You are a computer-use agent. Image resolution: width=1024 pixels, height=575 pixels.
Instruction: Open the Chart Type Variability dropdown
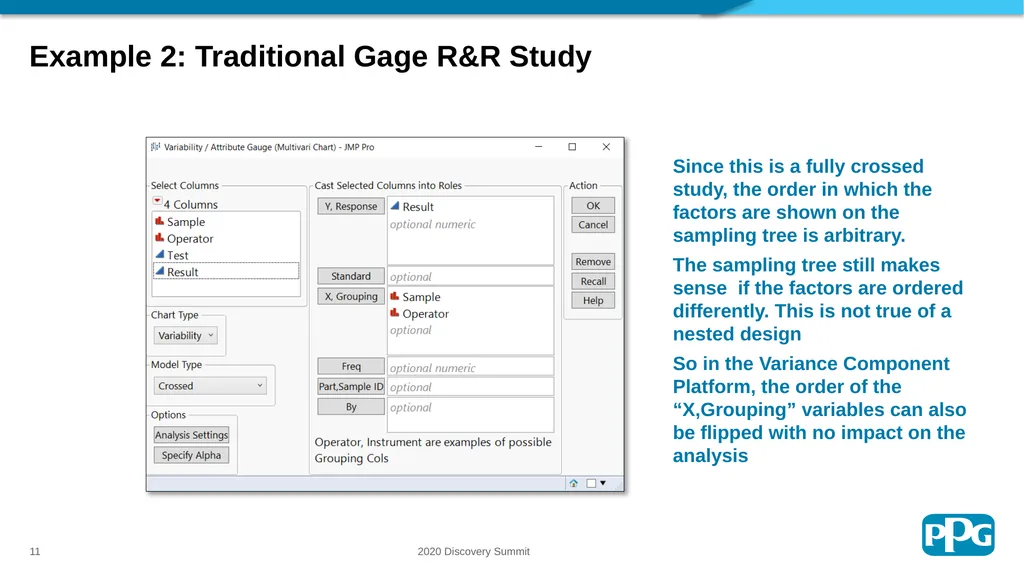click(185, 336)
